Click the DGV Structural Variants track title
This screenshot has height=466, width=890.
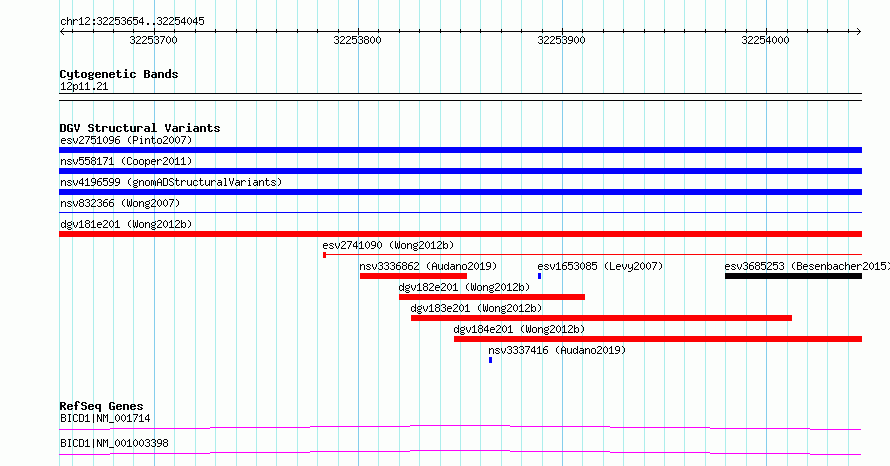point(140,128)
